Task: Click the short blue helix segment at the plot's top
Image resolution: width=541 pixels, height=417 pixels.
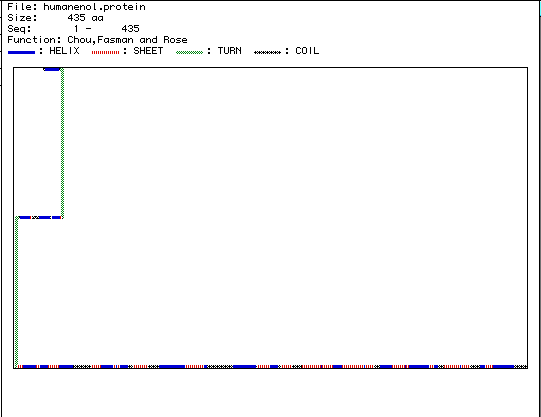Action: point(52,69)
